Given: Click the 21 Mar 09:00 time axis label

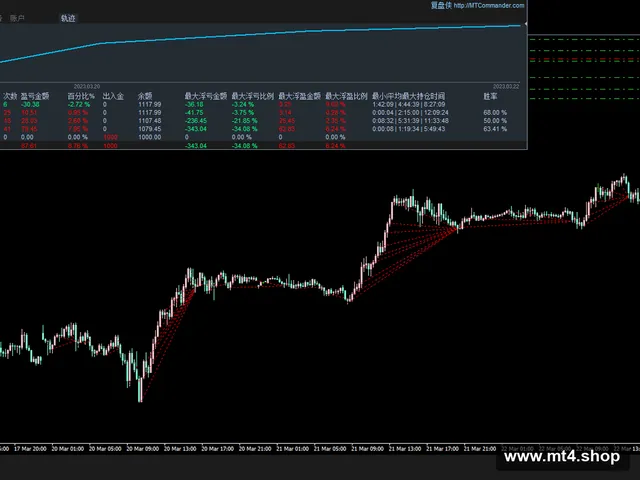Looking at the screenshot, I should 368,449.
